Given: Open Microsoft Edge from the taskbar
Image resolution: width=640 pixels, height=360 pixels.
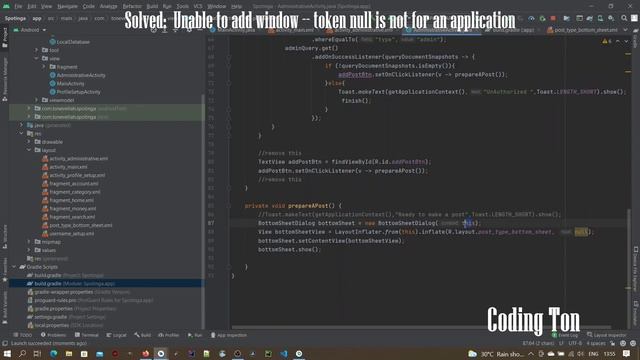Looking at the screenshot, I should coord(53,353).
